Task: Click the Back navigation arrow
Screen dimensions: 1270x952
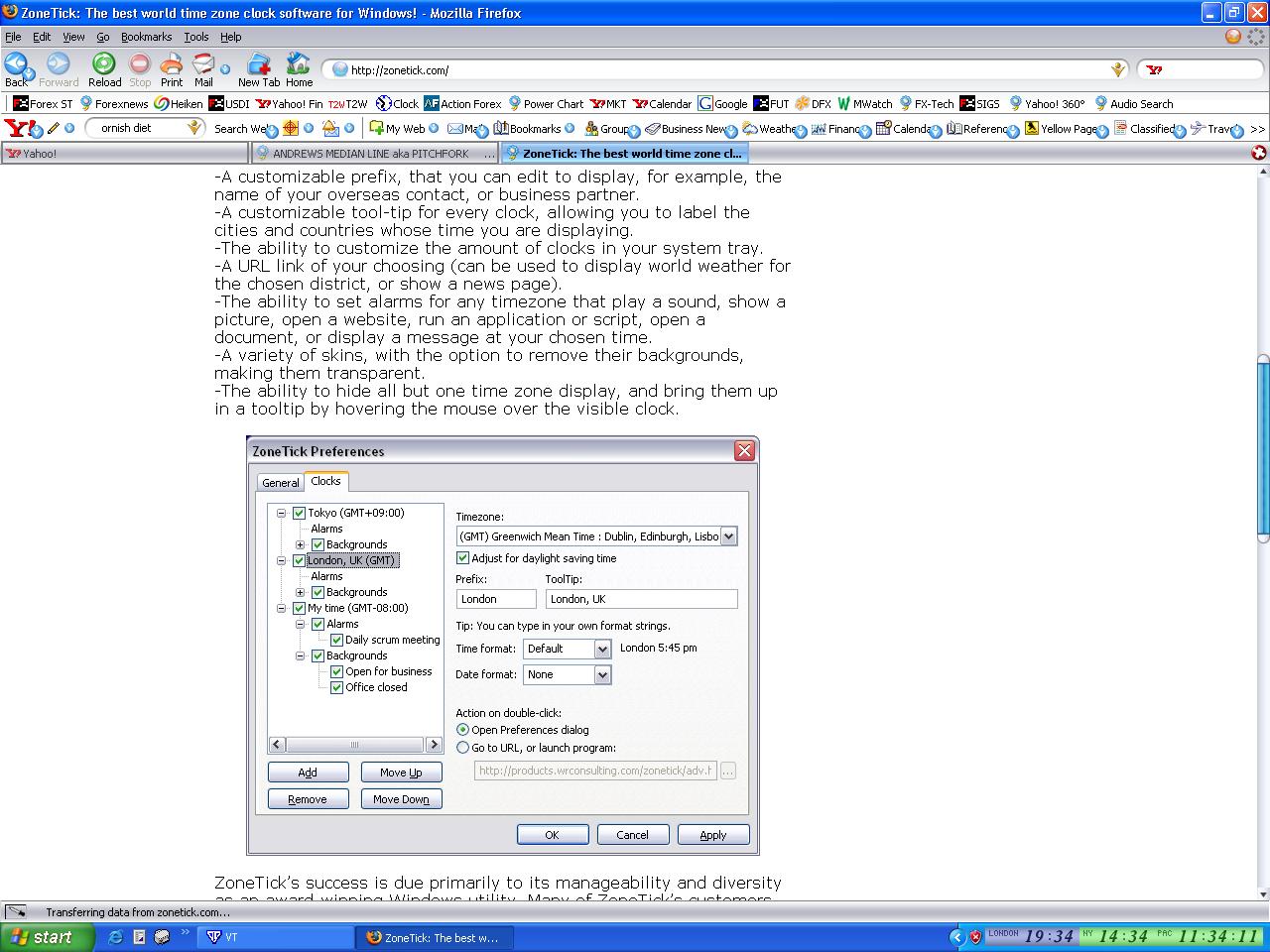Action: [17, 65]
